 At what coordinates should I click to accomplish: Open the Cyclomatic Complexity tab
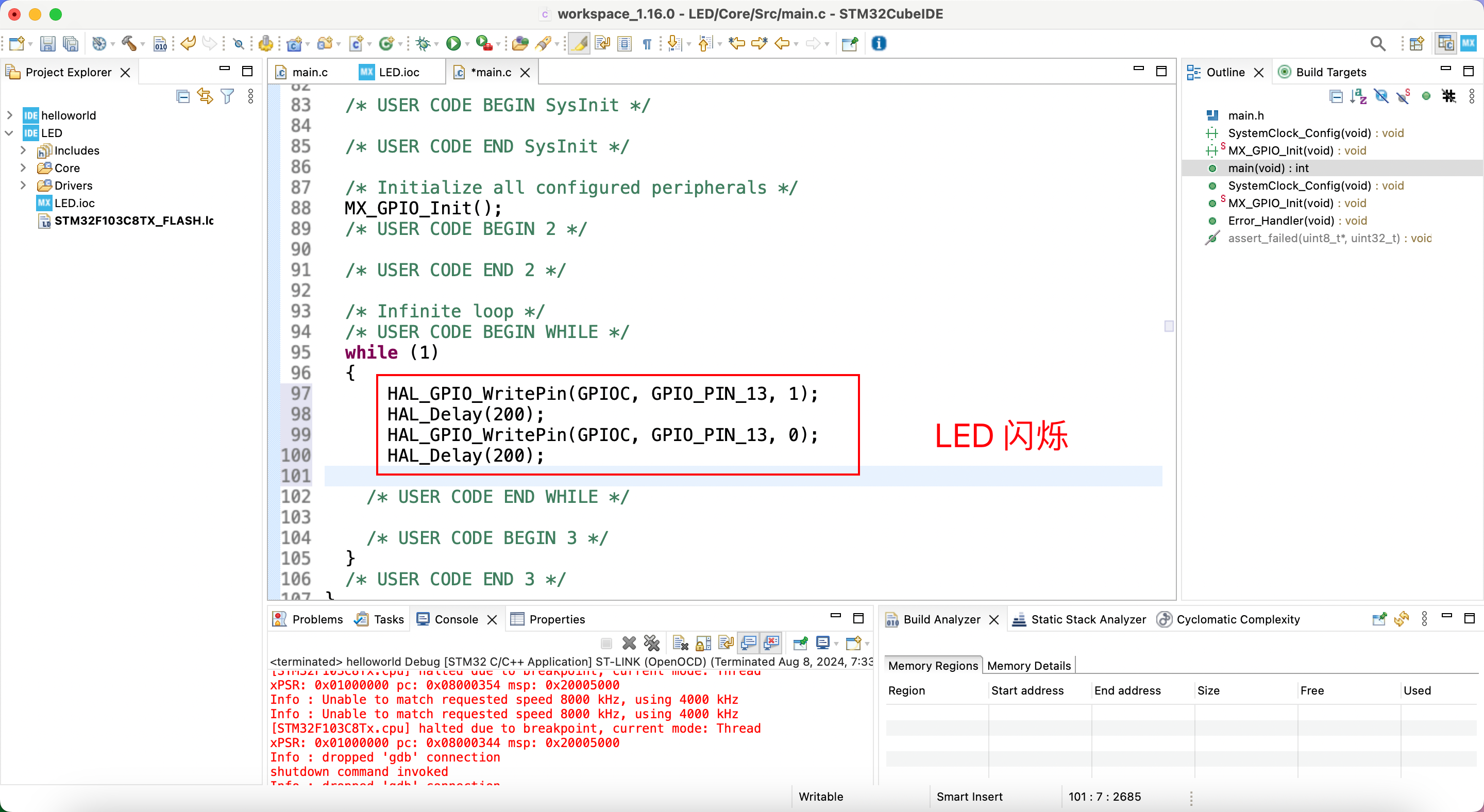[1229, 619]
